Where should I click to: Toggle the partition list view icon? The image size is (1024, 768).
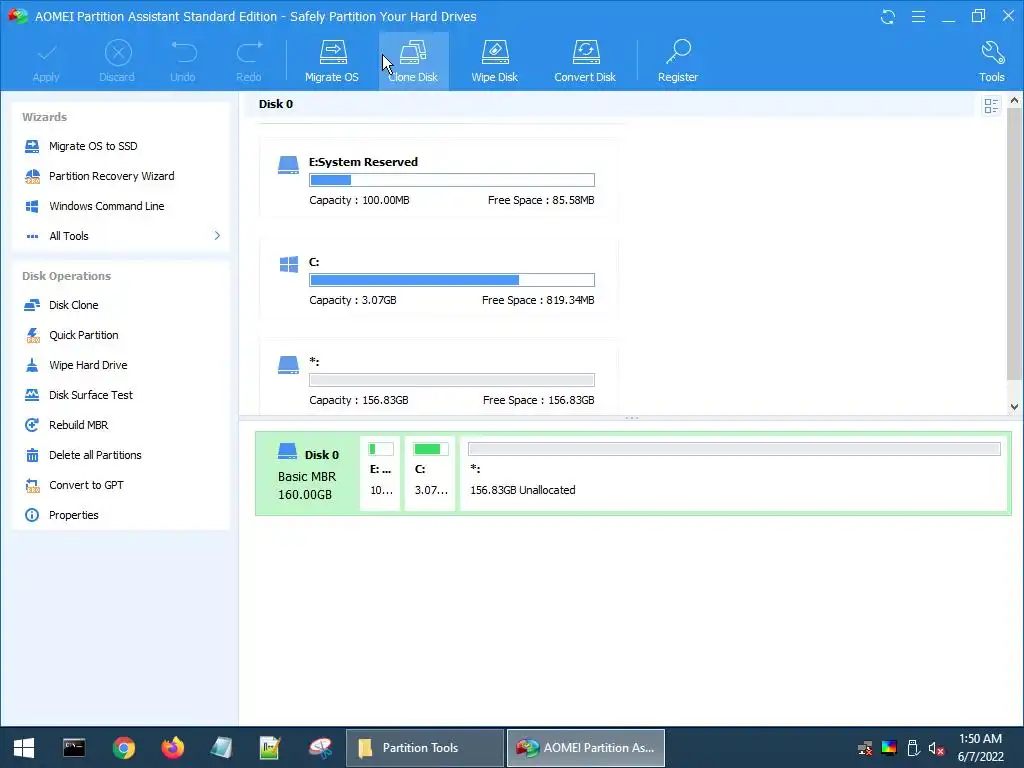tap(991, 106)
